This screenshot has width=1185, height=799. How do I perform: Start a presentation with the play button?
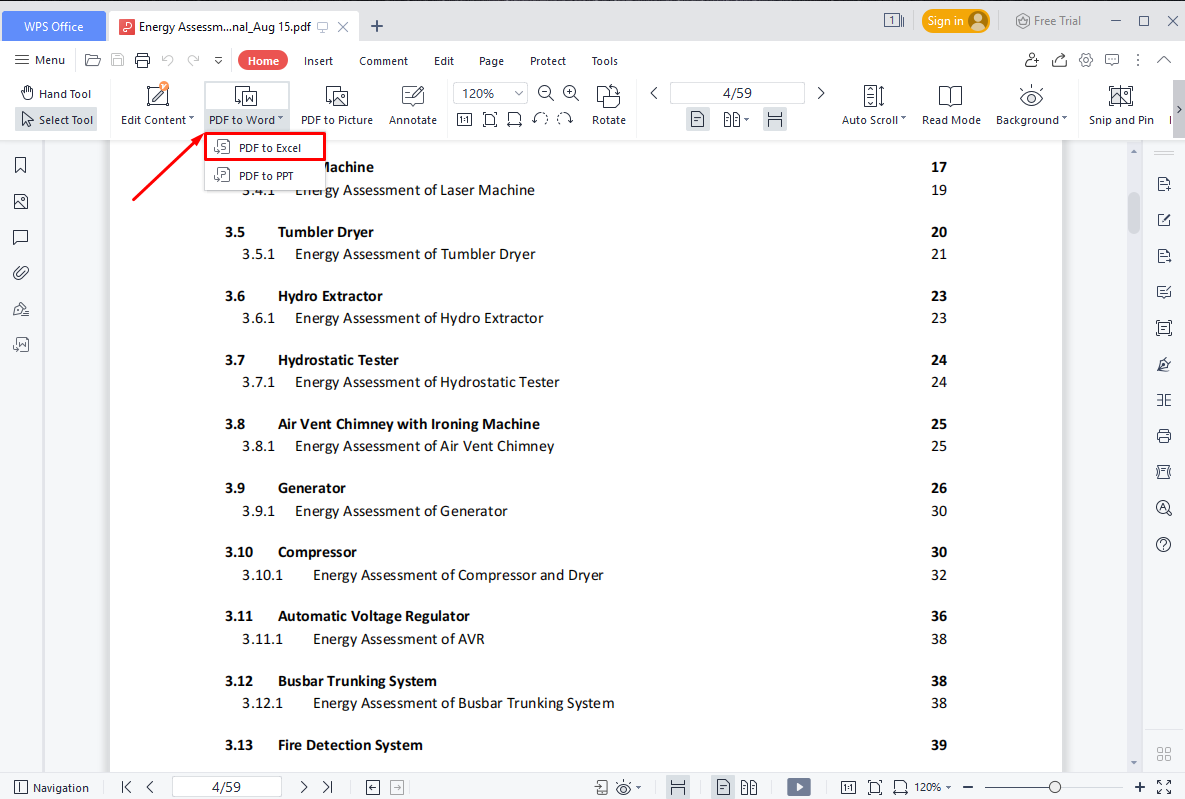coord(798,787)
